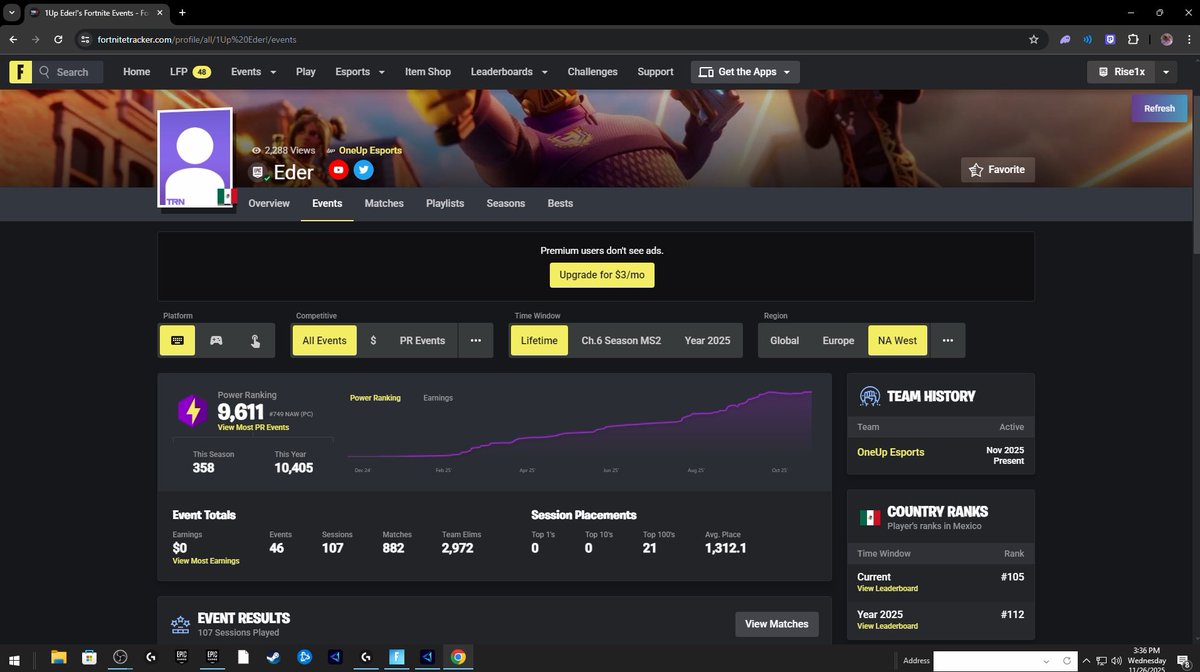Click the Power Ranking lightning bolt icon

tap(192, 412)
